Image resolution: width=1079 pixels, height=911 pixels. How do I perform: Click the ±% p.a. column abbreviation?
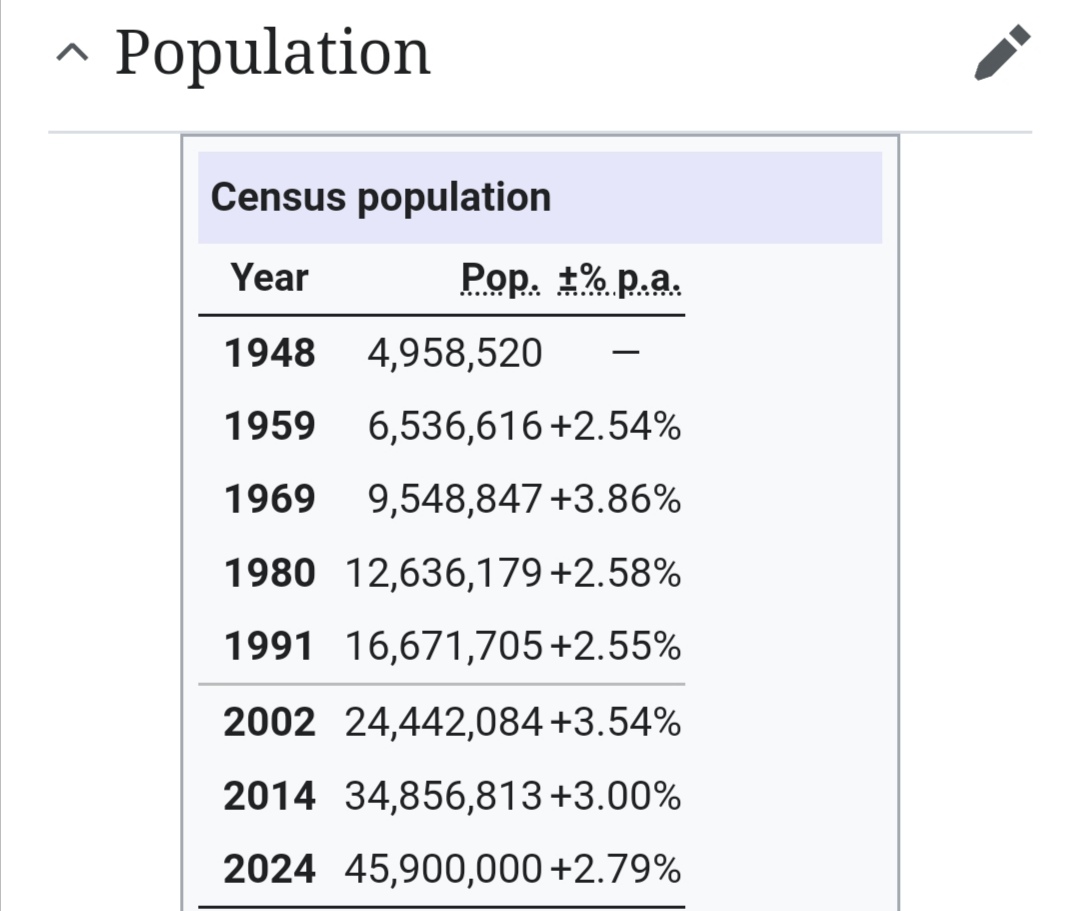pyautogui.click(x=619, y=278)
